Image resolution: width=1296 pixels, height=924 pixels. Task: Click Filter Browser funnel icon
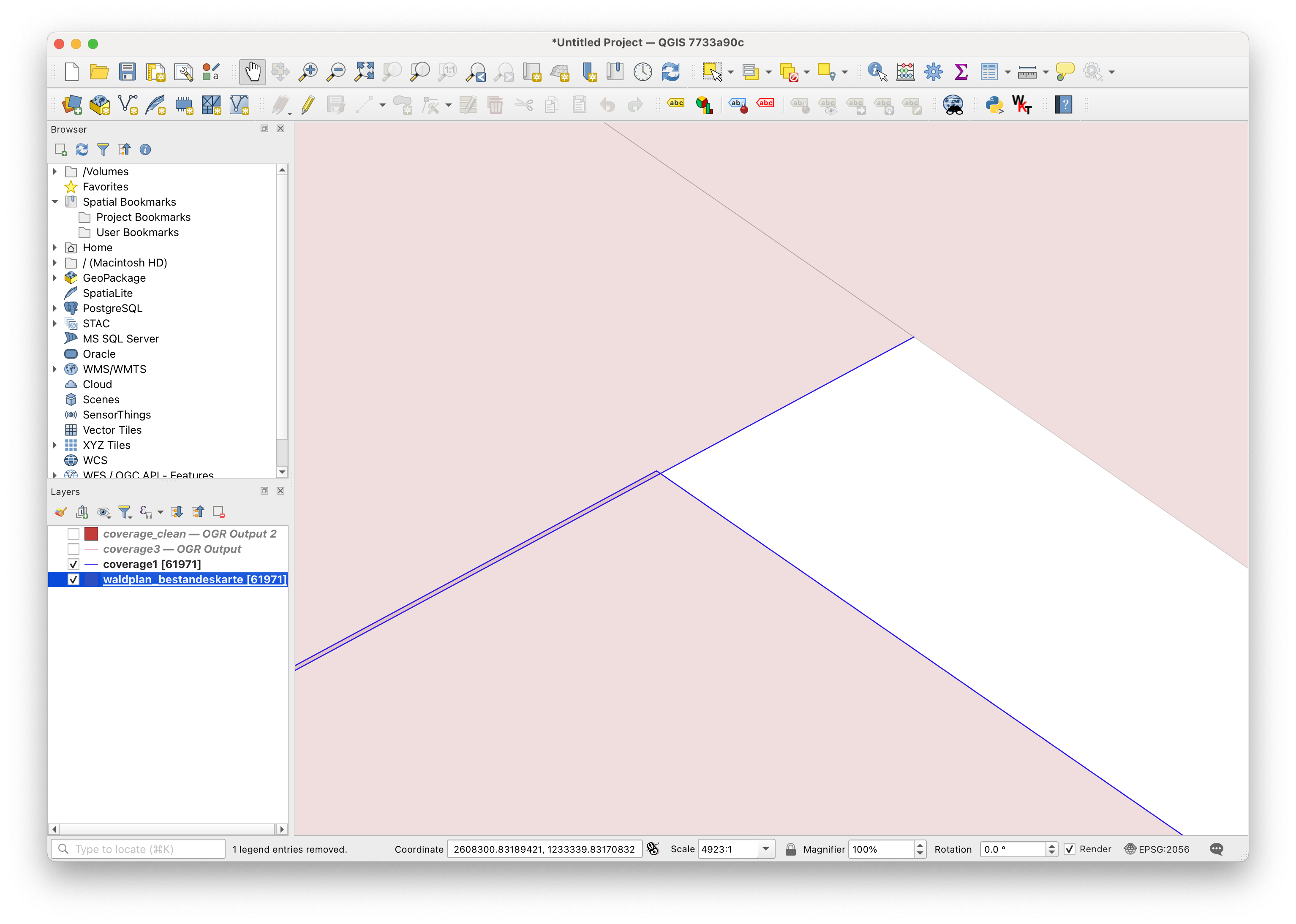(103, 149)
